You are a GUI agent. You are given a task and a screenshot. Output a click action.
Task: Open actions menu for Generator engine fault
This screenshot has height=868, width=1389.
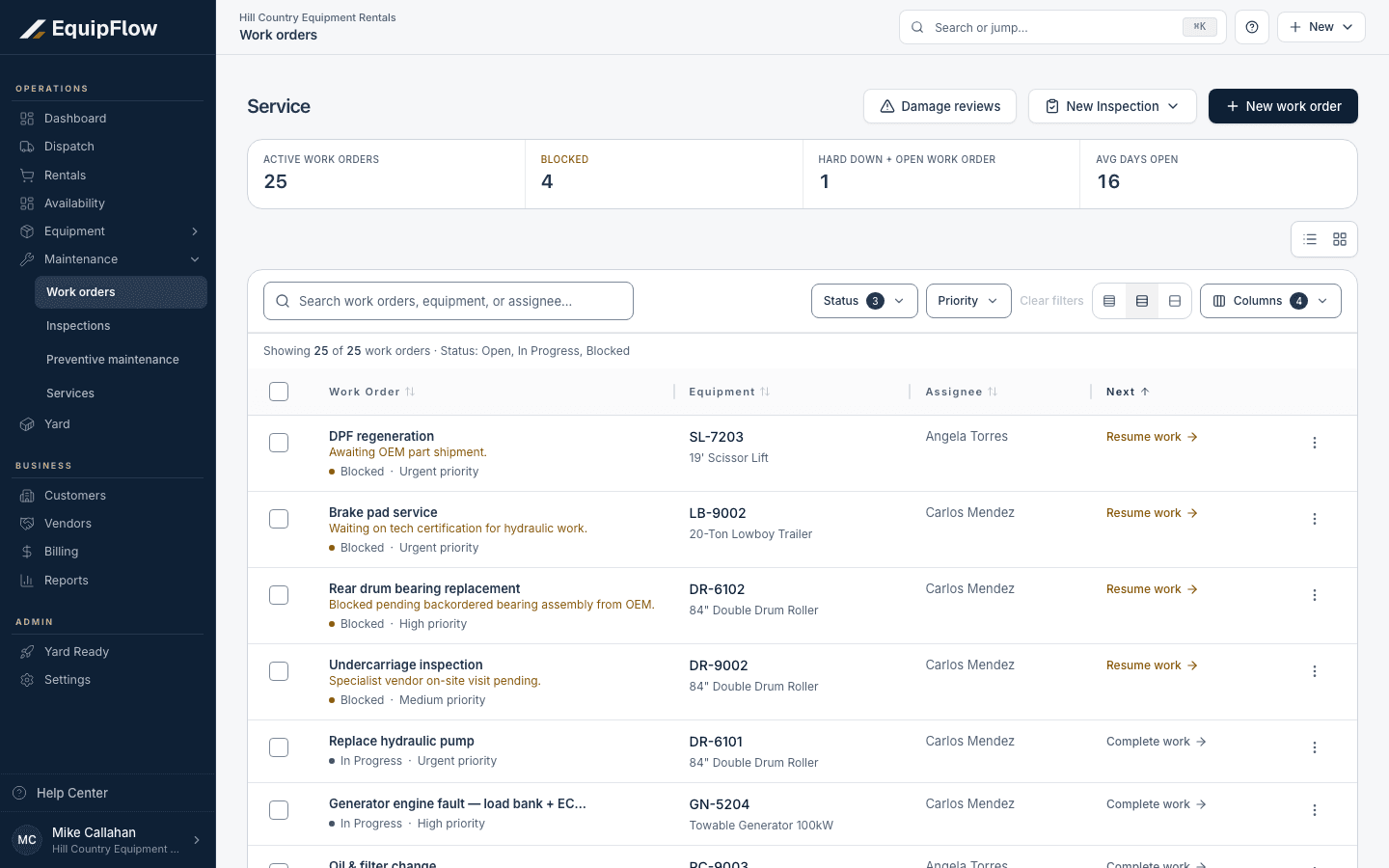pyautogui.click(x=1315, y=810)
